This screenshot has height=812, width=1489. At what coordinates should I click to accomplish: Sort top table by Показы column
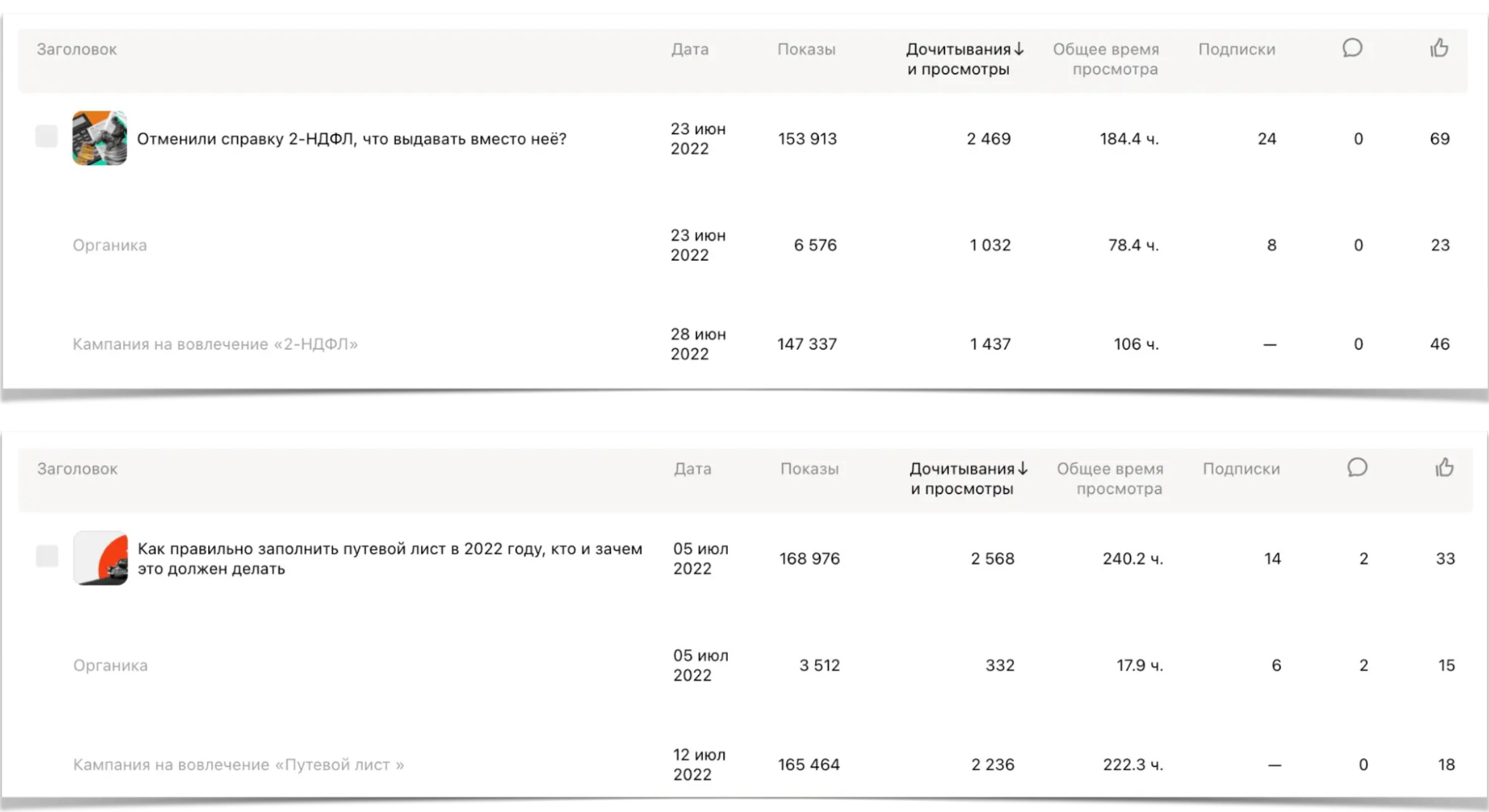[x=806, y=49]
